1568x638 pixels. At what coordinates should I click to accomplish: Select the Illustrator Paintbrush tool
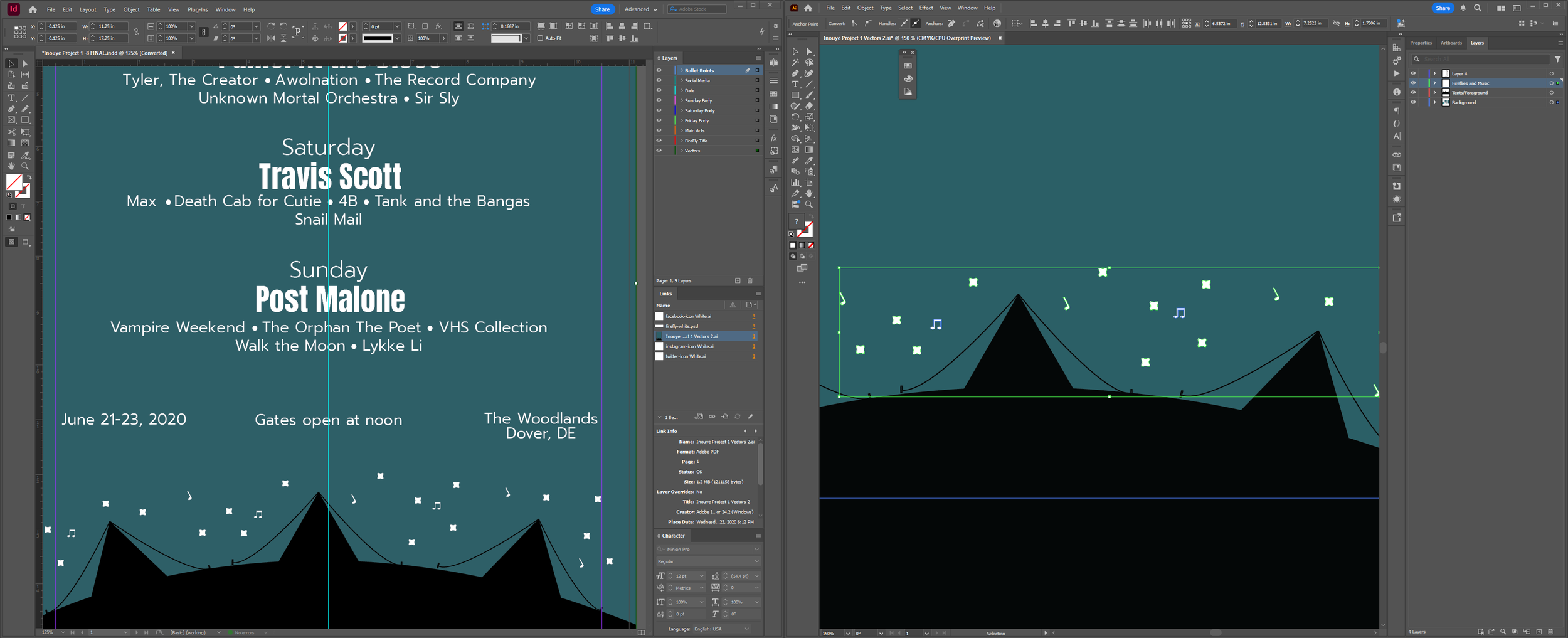(x=809, y=95)
